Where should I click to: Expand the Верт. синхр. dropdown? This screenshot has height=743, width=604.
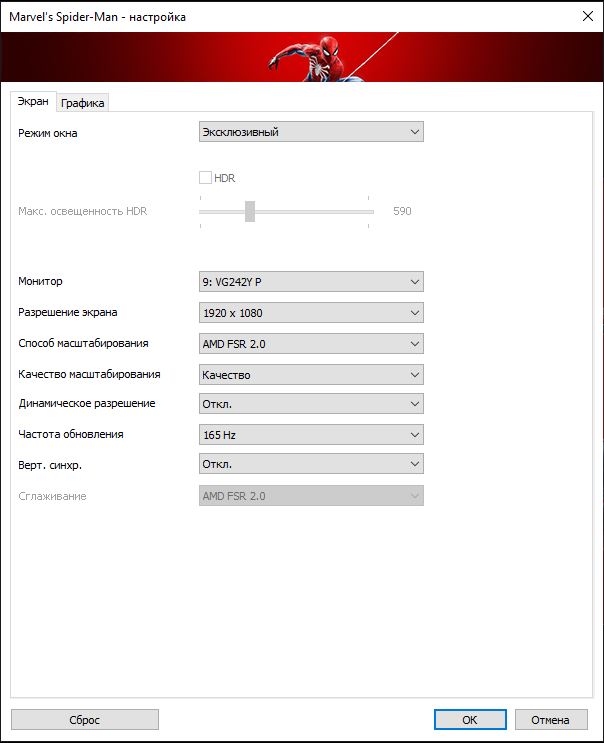[x=311, y=465]
